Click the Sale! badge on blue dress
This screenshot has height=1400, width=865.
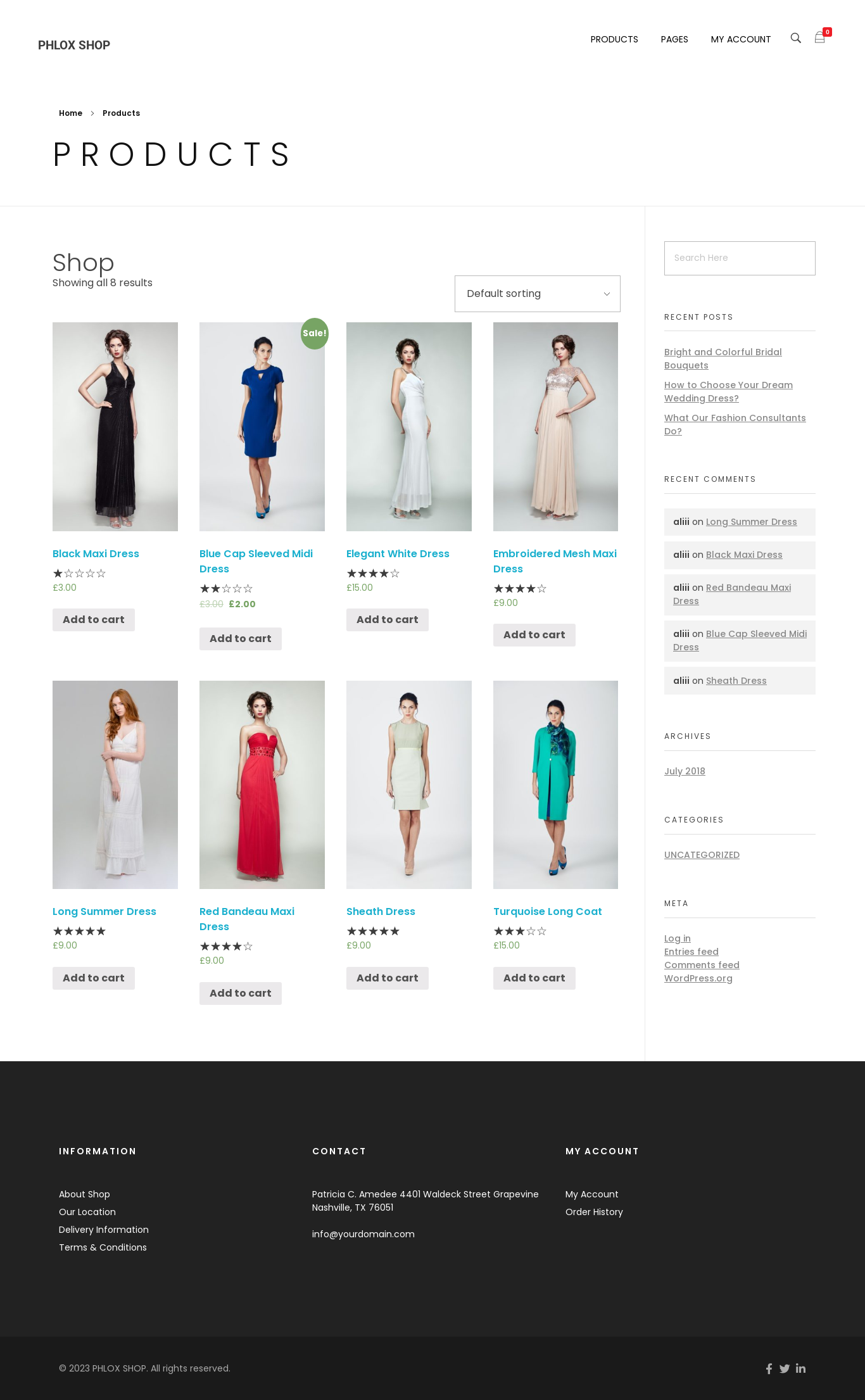(314, 334)
